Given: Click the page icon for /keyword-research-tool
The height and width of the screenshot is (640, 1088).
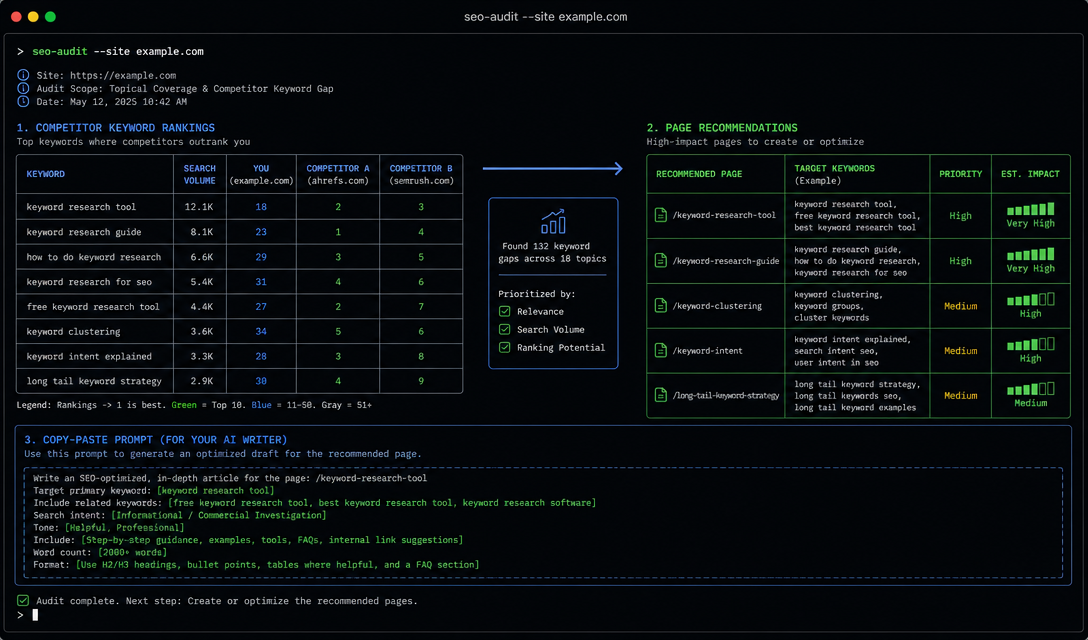Looking at the screenshot, I should [661, 215].
